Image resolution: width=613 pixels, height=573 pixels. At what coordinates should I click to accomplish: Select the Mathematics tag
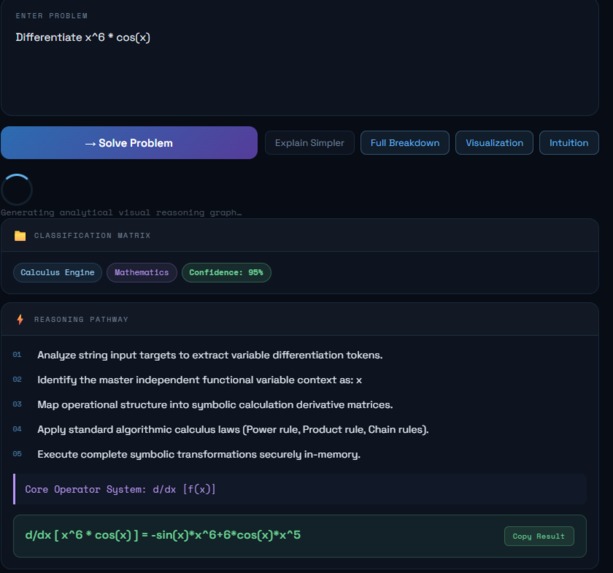point(142,272)
